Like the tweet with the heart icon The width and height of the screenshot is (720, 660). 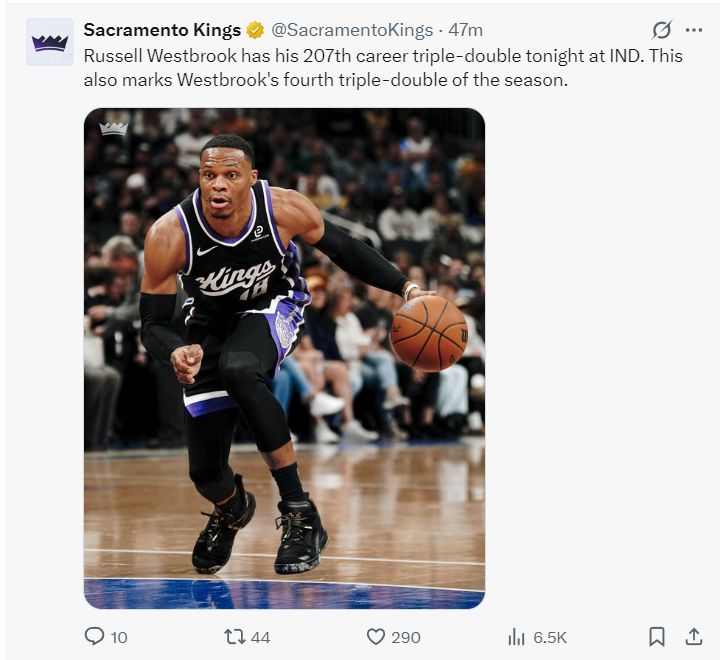pyautogui.click(x=376, y=636)
